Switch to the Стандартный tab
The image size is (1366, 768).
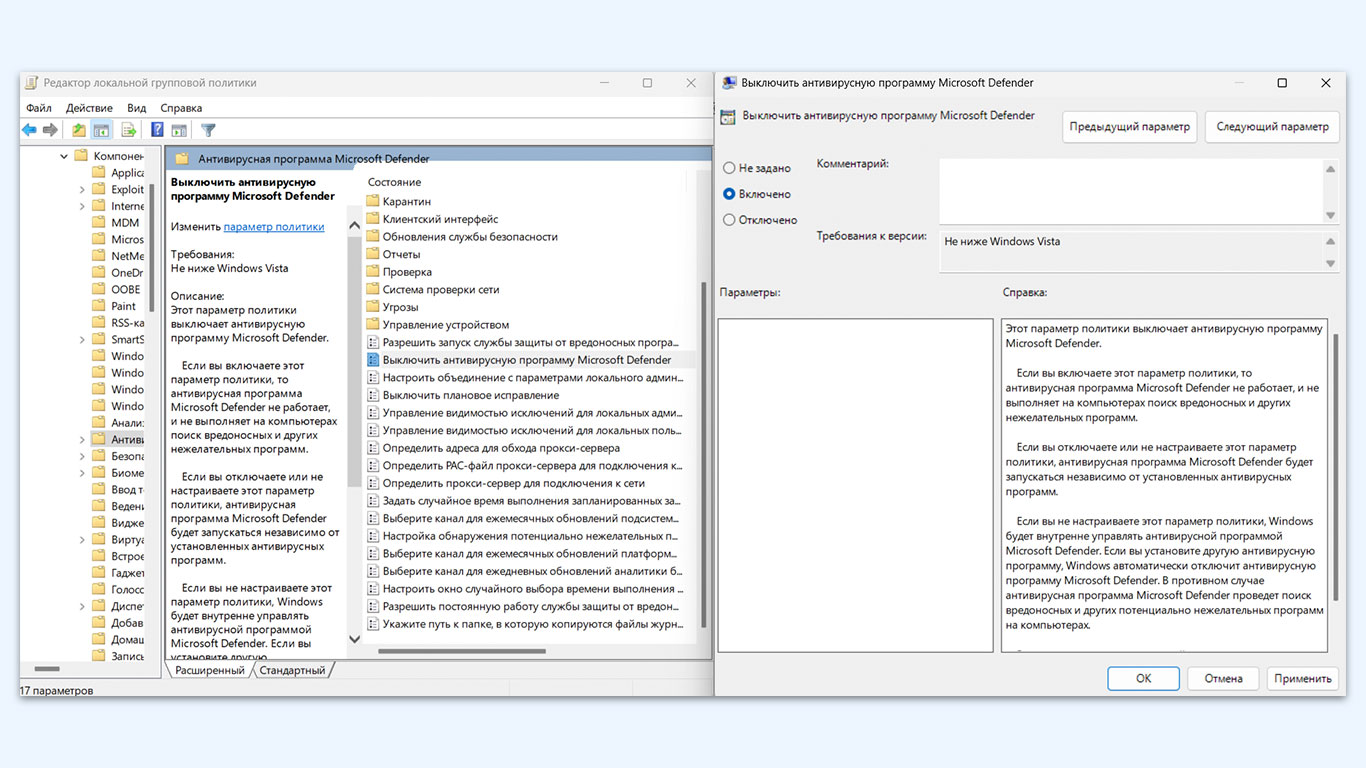pos(292,670)
